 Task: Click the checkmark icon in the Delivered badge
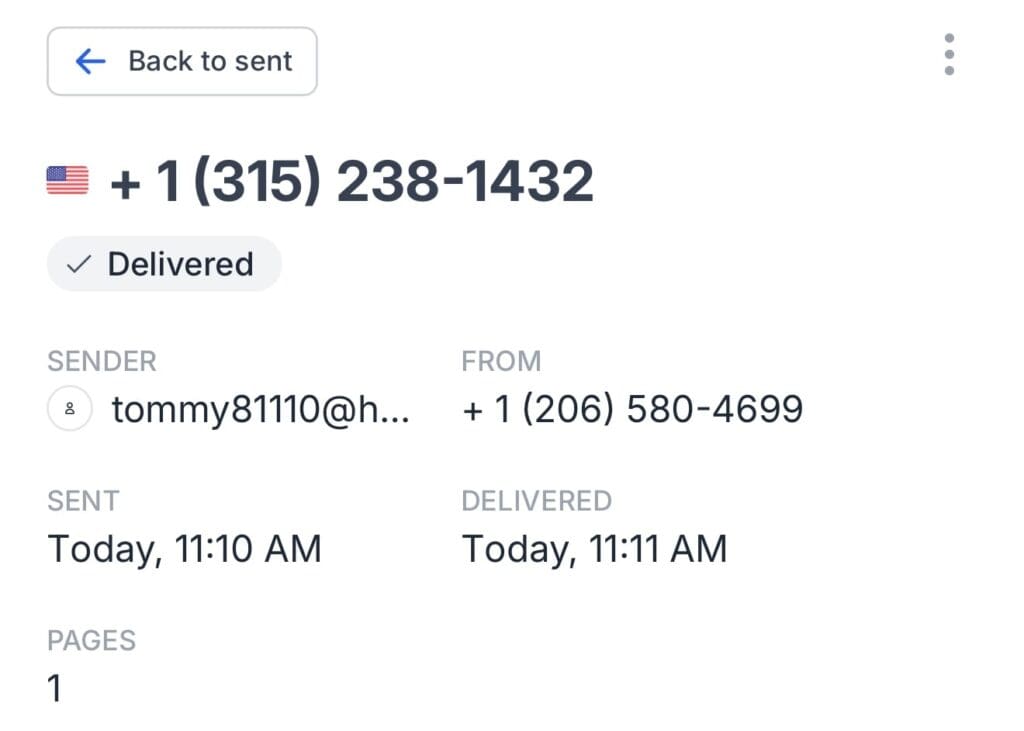78,265
